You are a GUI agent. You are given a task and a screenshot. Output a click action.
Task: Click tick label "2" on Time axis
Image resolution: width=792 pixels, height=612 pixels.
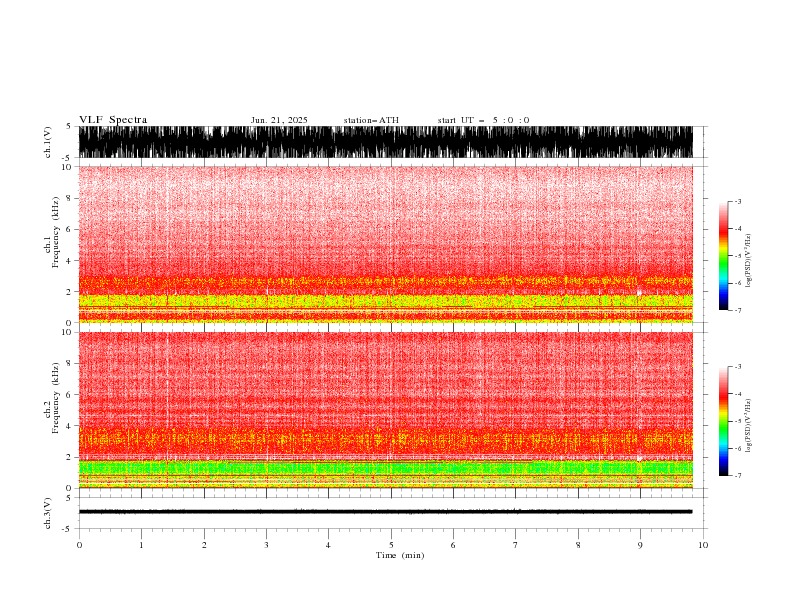[x=204, y=545]
